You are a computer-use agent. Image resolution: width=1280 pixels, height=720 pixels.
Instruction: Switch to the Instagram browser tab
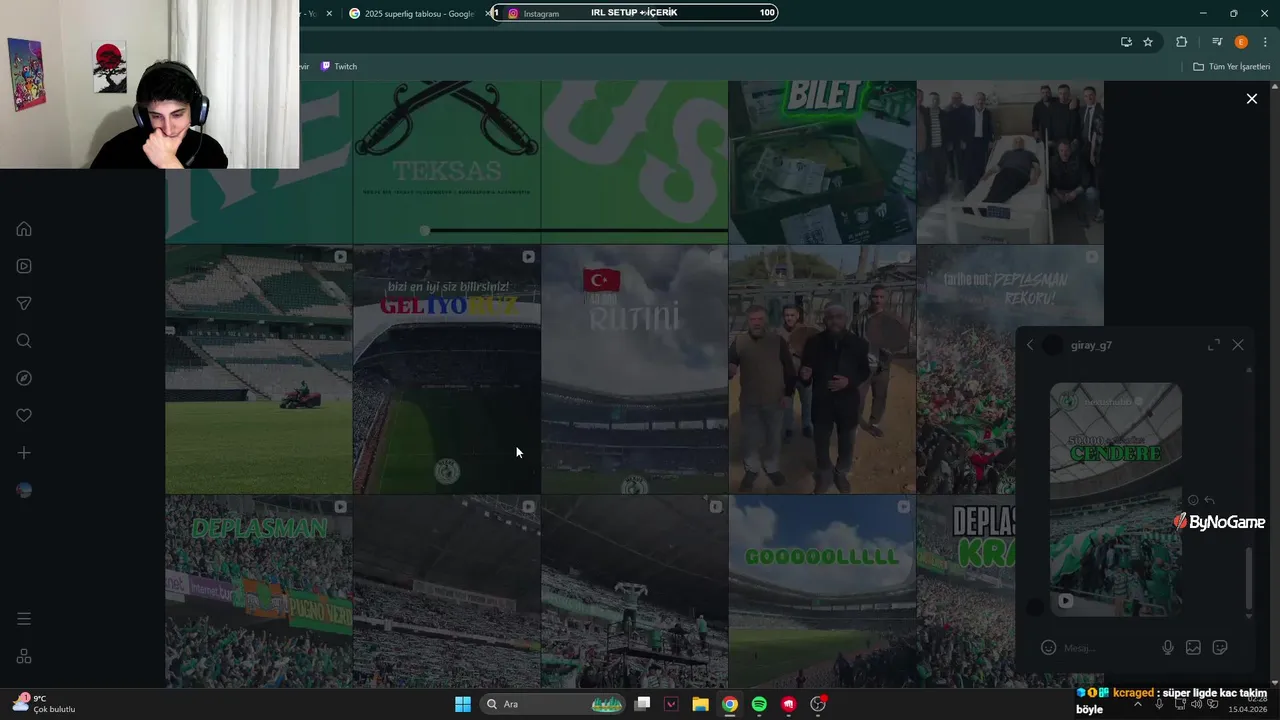[541, 13]
